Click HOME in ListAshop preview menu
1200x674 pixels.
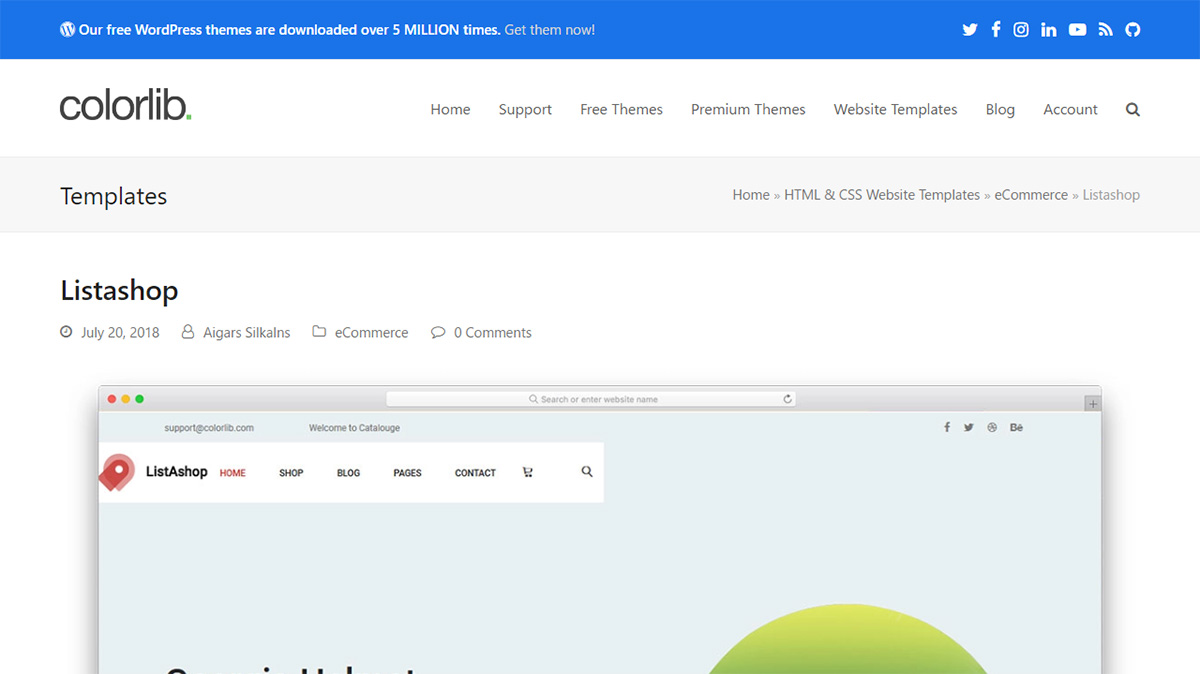click(x=233, y=473)
